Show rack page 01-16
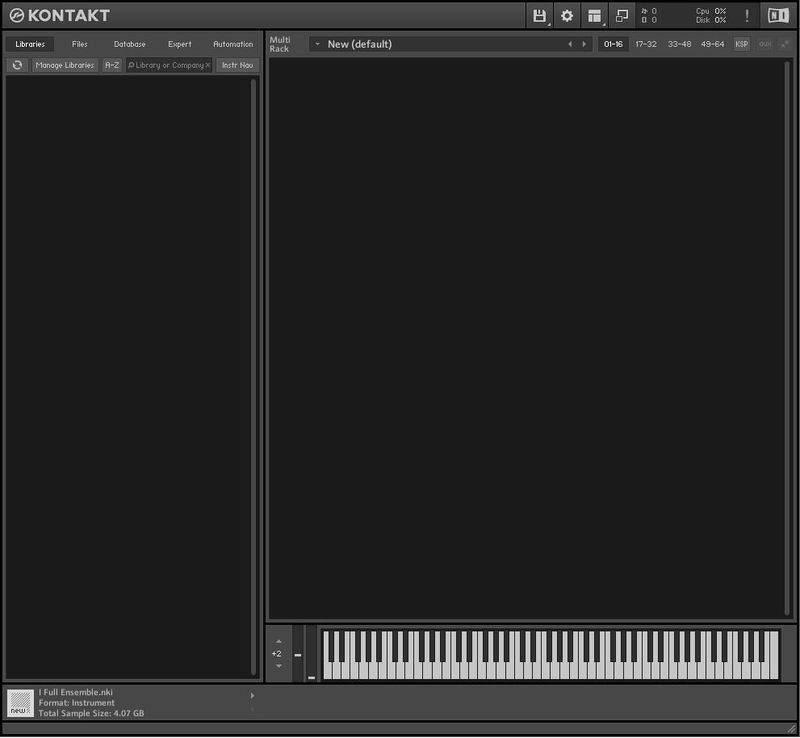 (613, 44)
